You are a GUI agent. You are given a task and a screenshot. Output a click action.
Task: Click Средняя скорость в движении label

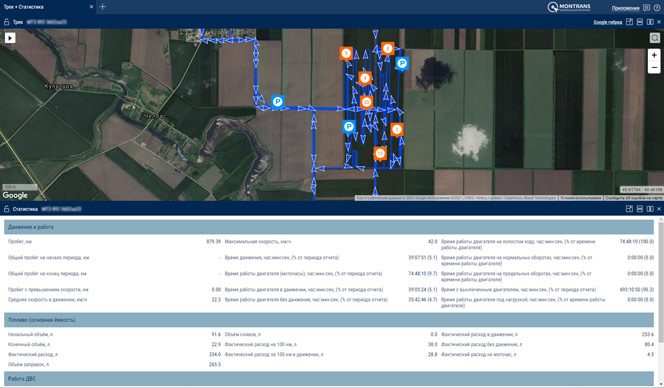pyautogui.click(x=47, y=299)
